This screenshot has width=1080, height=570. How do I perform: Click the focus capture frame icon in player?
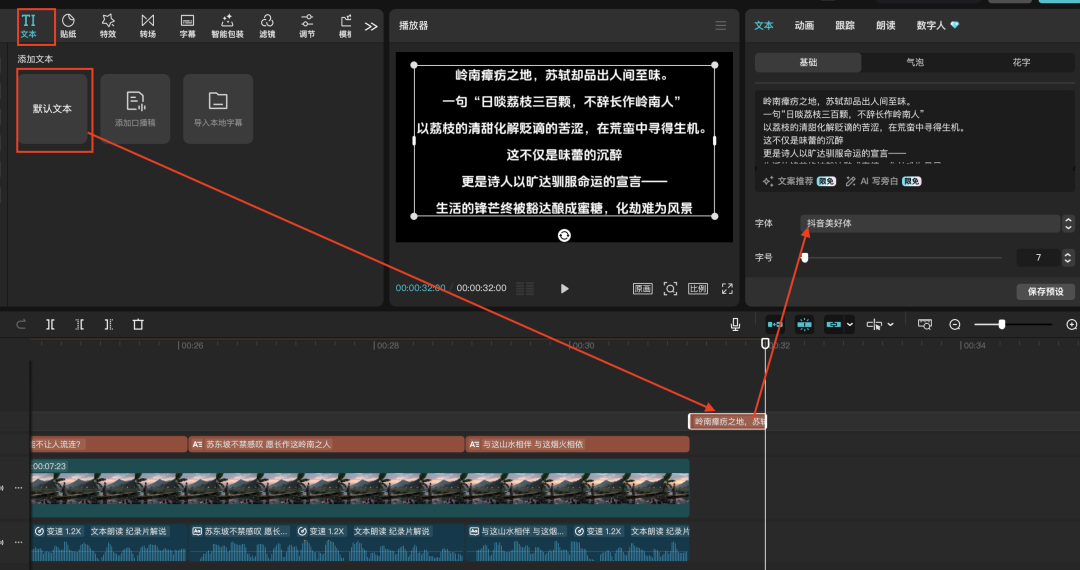tap(670, 288)
